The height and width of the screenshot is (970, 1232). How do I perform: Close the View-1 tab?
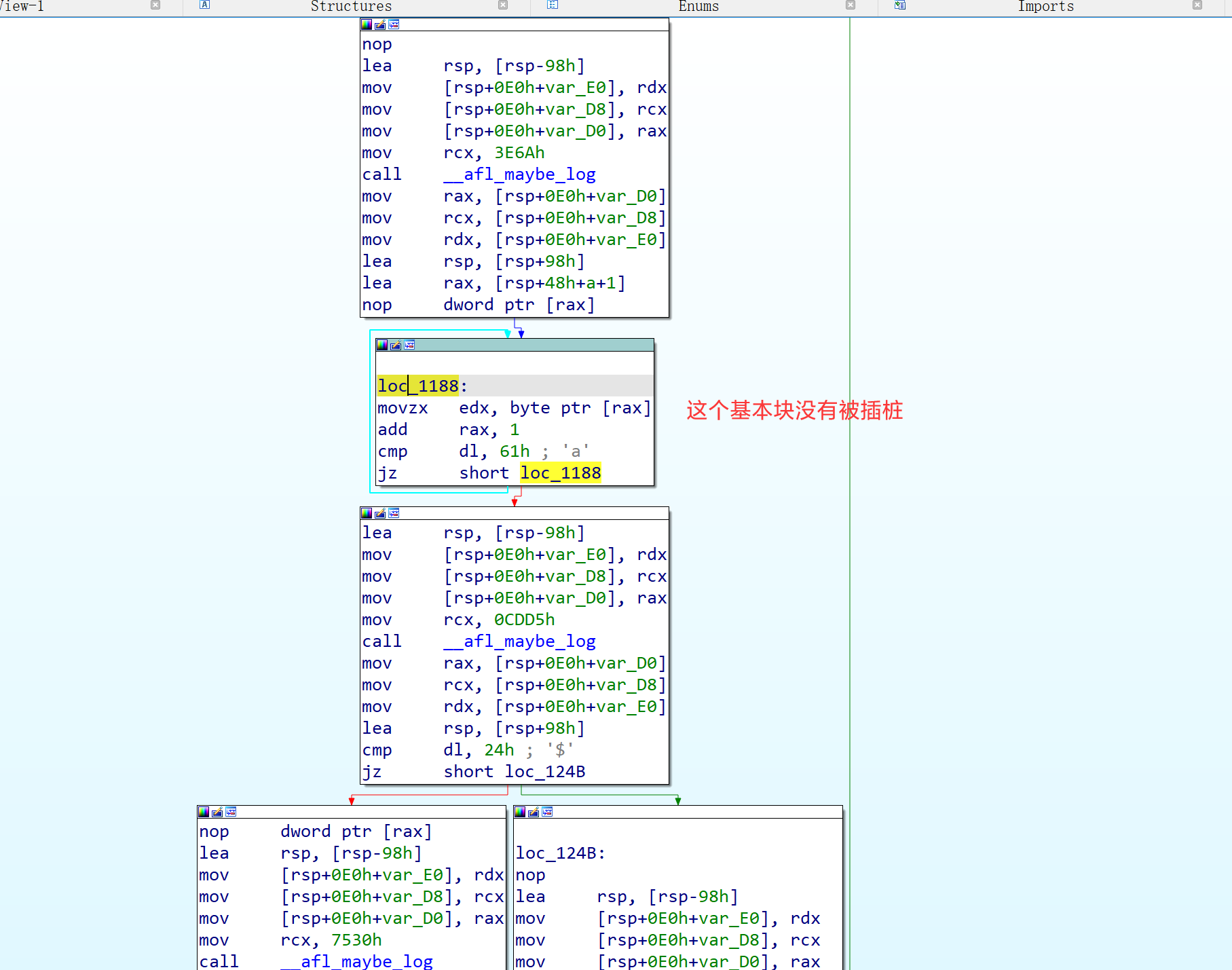coord(155,5)
